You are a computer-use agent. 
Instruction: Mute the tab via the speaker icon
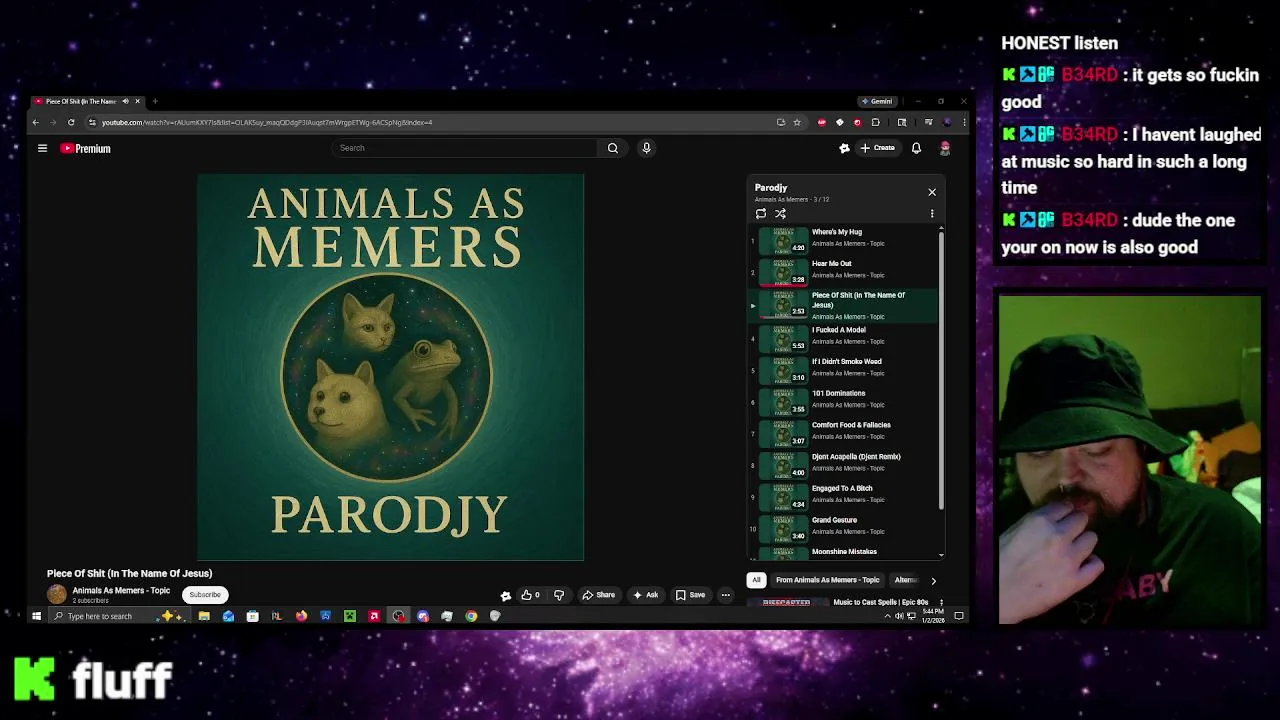125,101
